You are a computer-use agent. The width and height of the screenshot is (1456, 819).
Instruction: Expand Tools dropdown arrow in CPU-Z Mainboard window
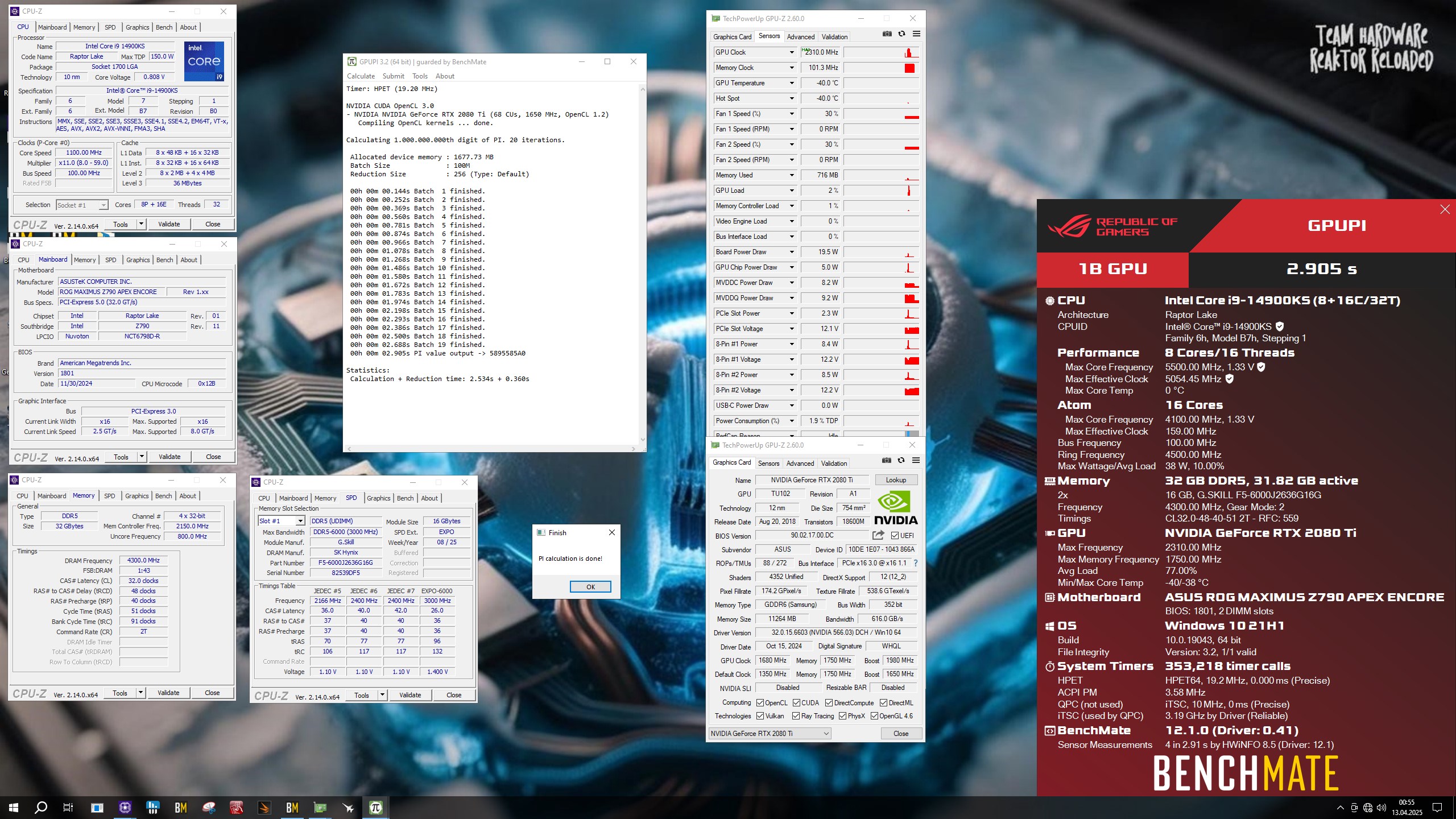(142, 457)
